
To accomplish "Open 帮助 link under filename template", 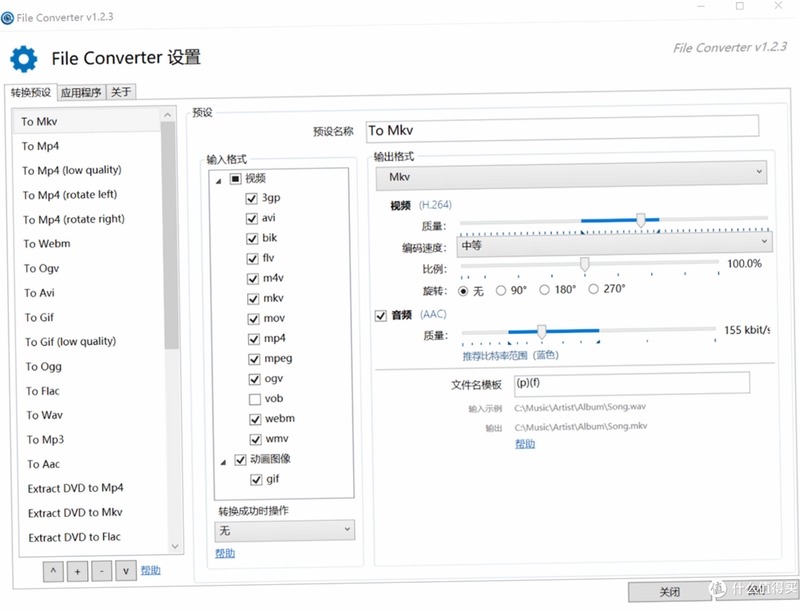I will (525, 444).
